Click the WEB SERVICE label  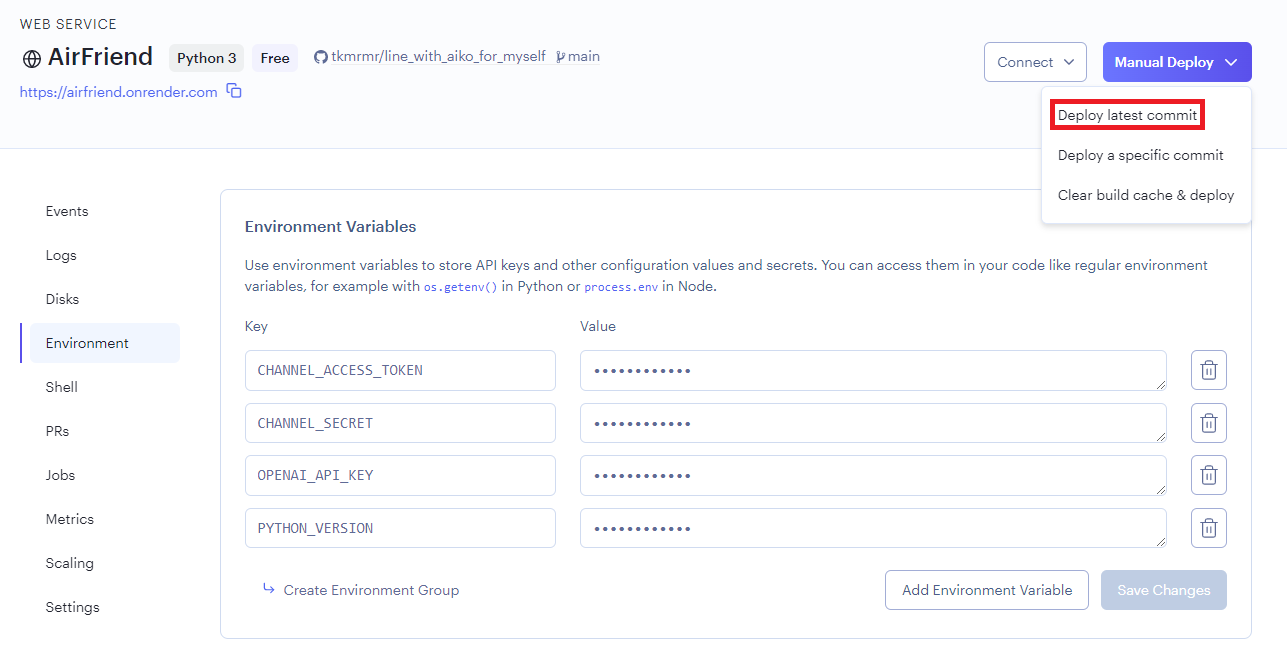(68, 24)
